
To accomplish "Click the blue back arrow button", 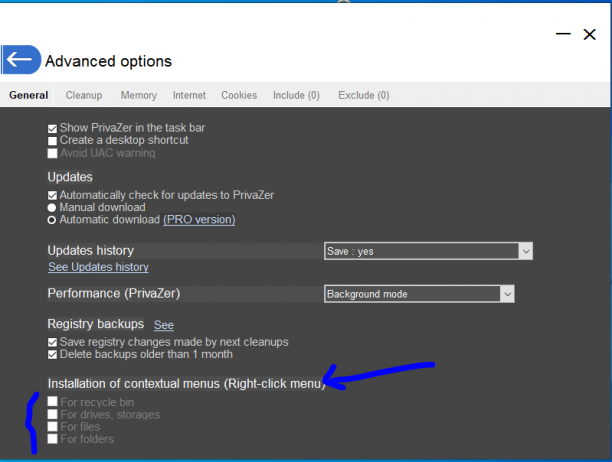I will point(21,60).
